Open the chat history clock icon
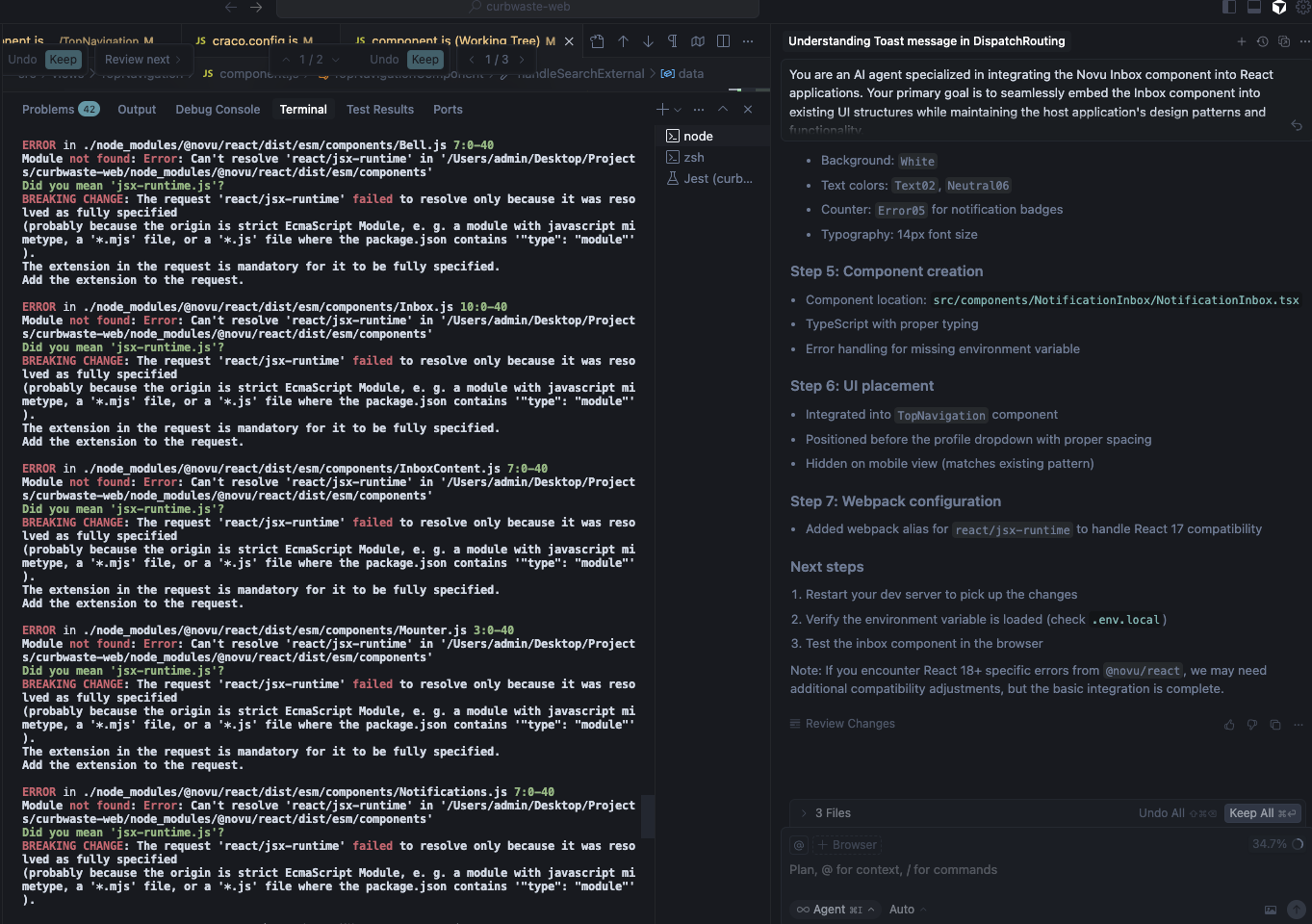 pos(1263,41)
